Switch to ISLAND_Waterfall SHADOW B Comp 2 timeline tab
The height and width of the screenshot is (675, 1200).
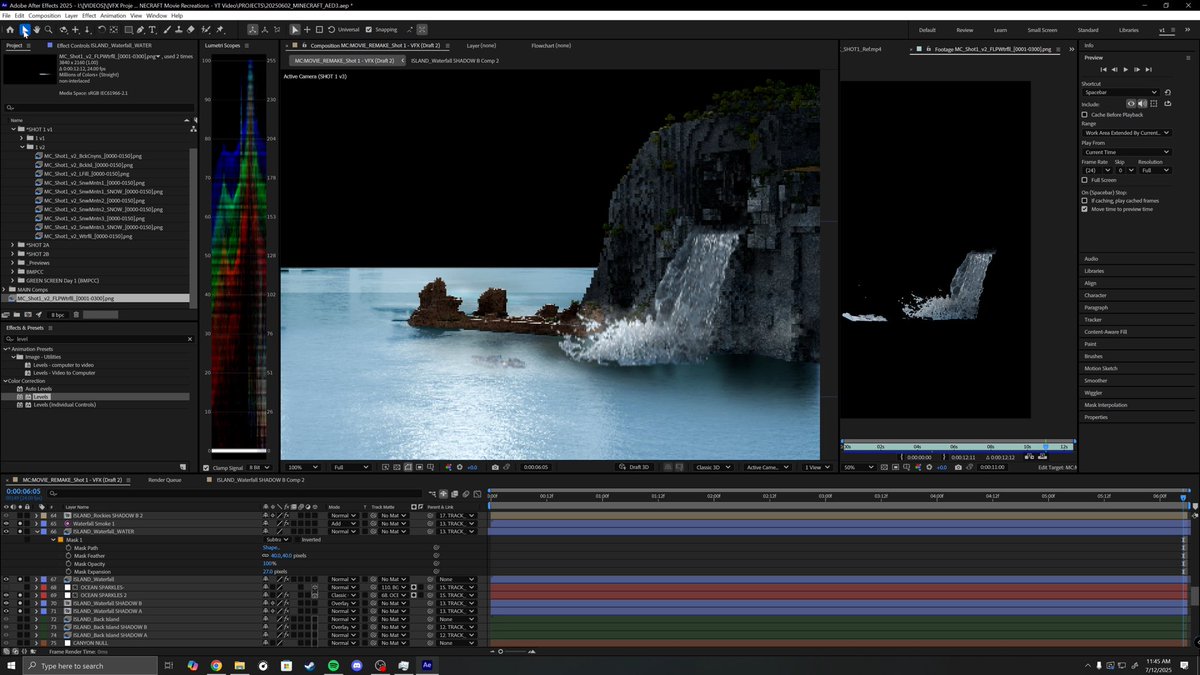(x=260, y=480)
